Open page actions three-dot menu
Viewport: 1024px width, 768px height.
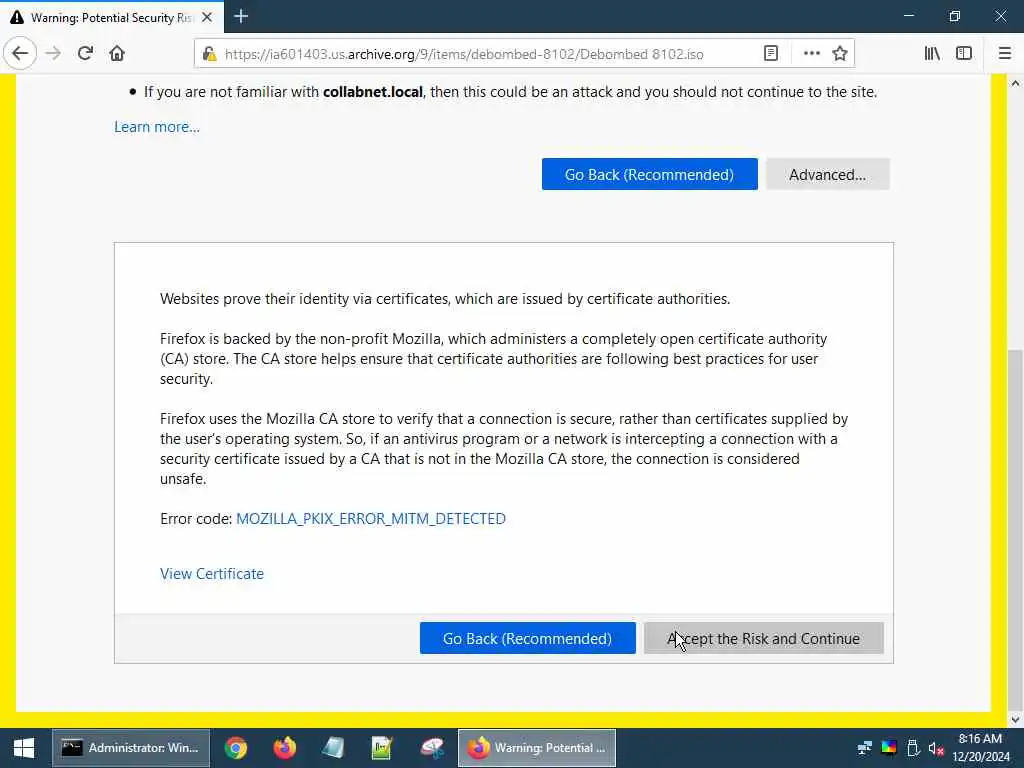click(x=812, y=54)
